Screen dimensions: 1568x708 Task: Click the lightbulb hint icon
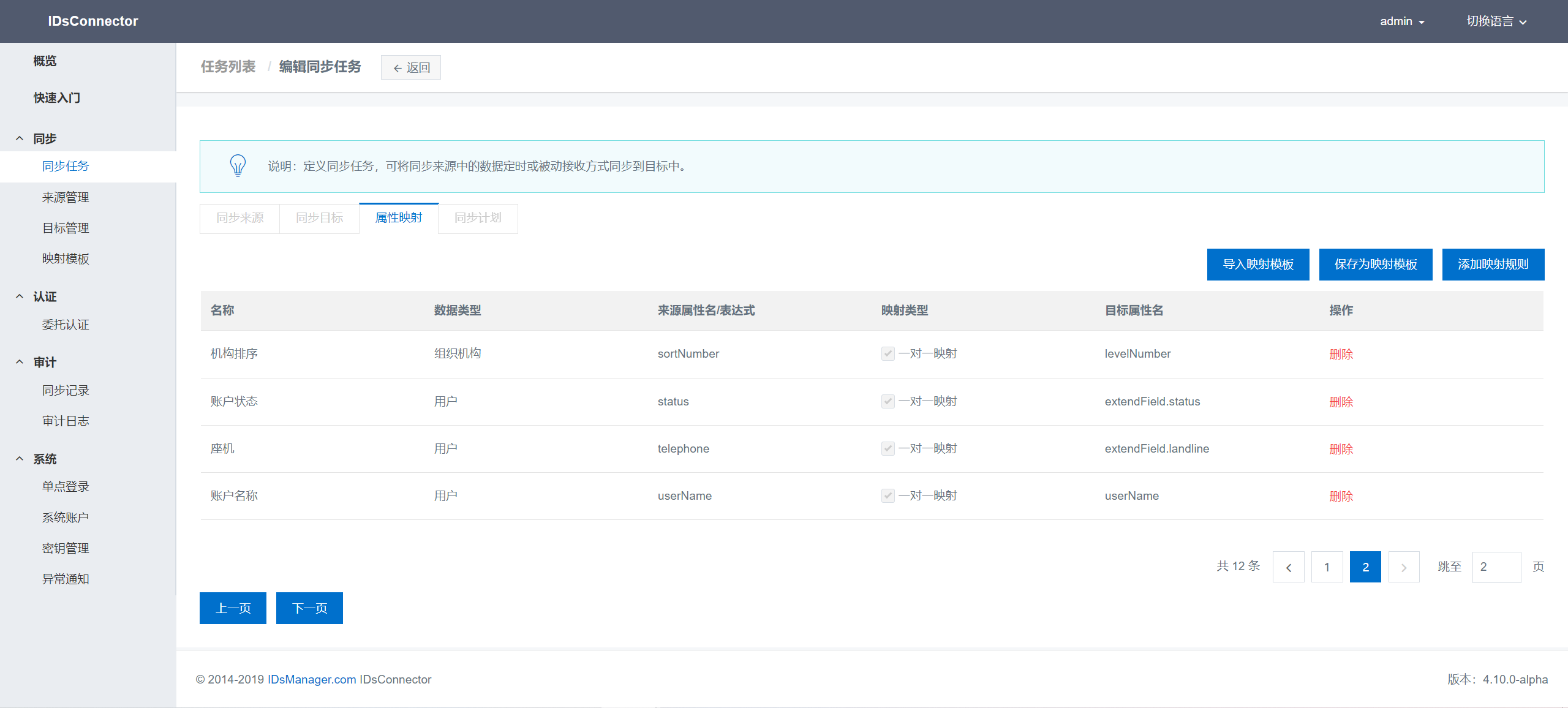(238, 166)
